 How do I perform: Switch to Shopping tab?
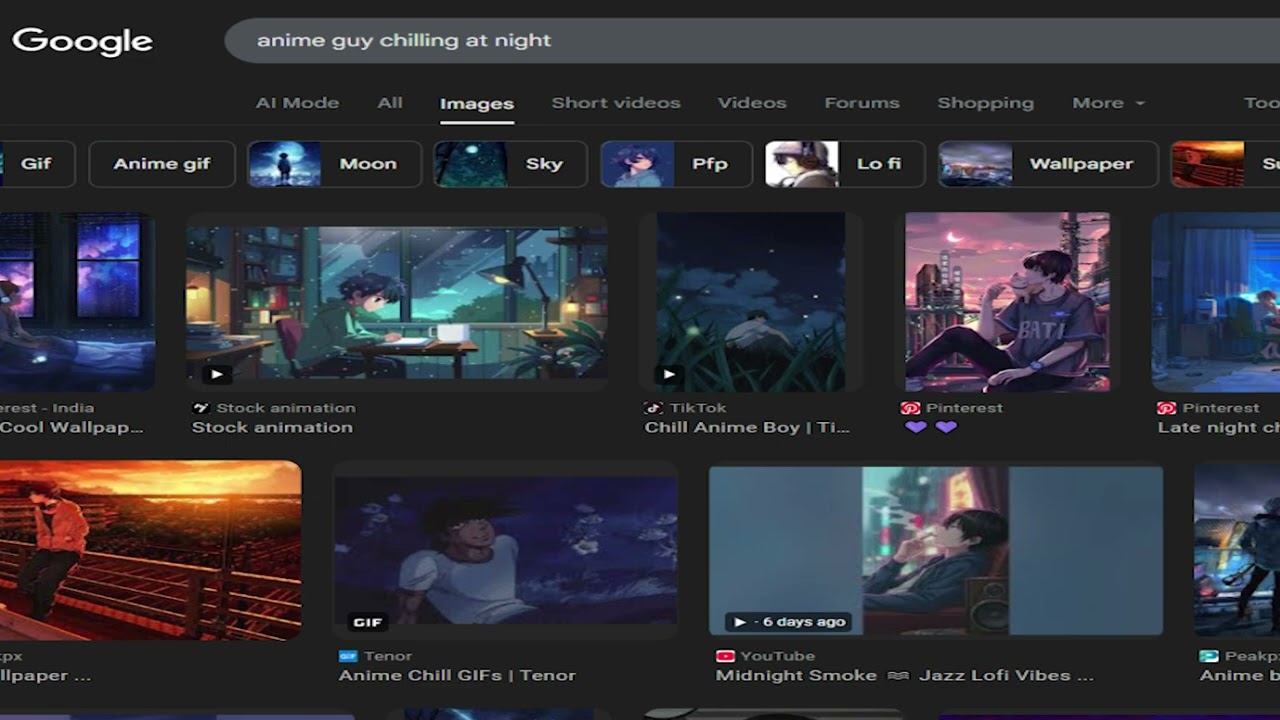click(x=986, y=103)
